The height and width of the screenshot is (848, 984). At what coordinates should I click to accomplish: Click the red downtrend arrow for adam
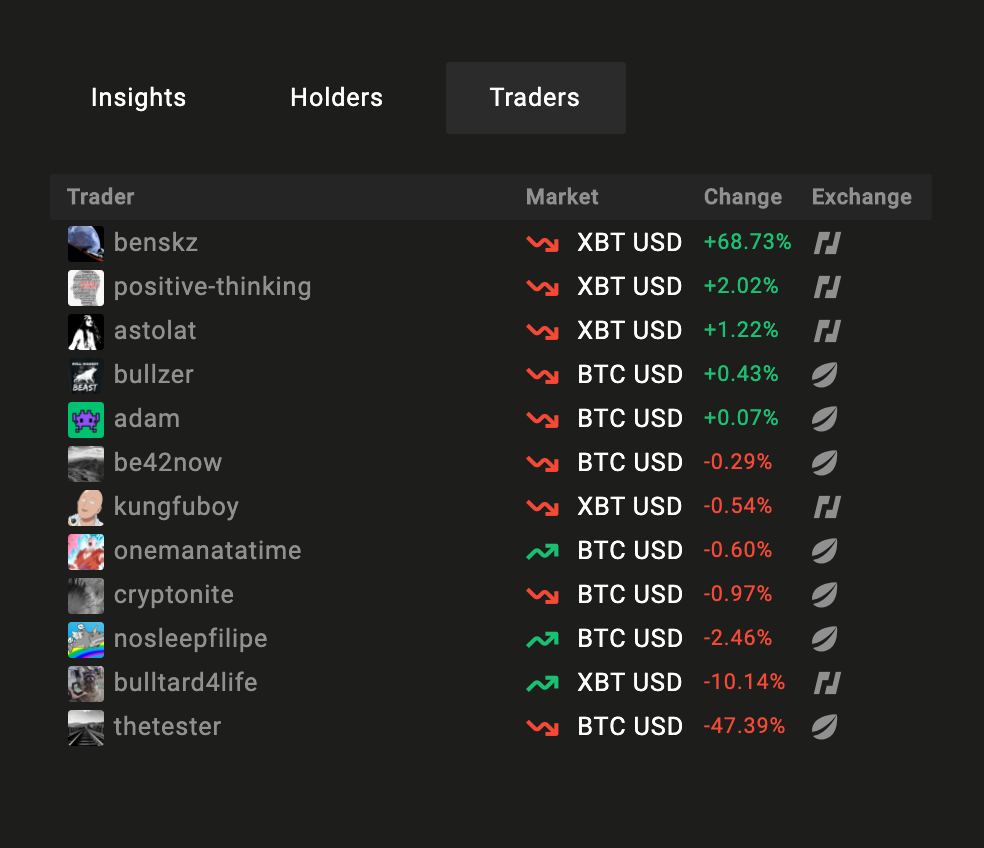(542, 419)
